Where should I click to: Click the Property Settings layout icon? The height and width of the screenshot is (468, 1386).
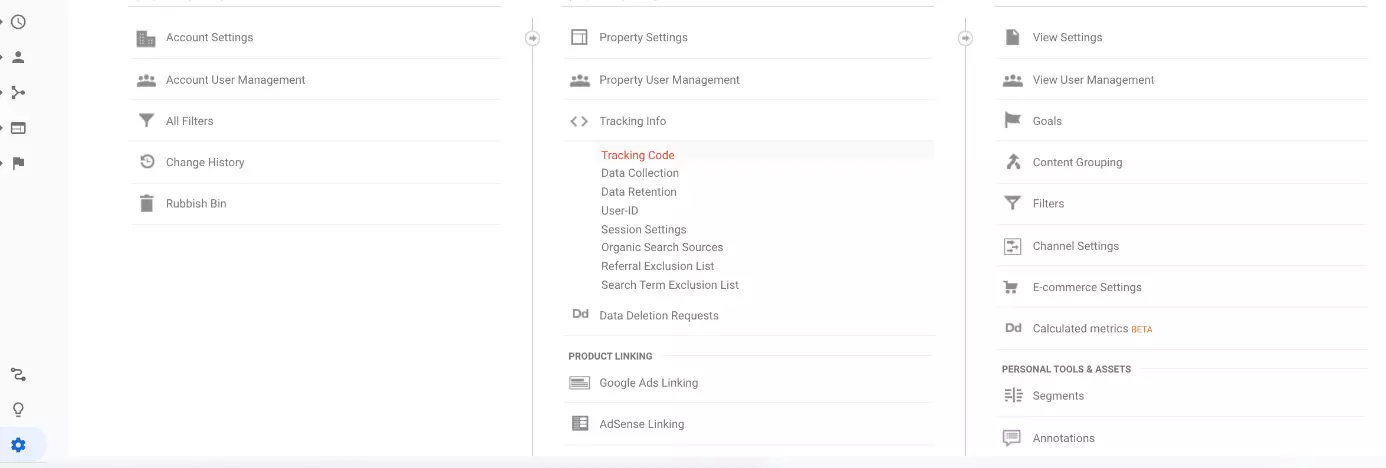(x=579, y=37)
